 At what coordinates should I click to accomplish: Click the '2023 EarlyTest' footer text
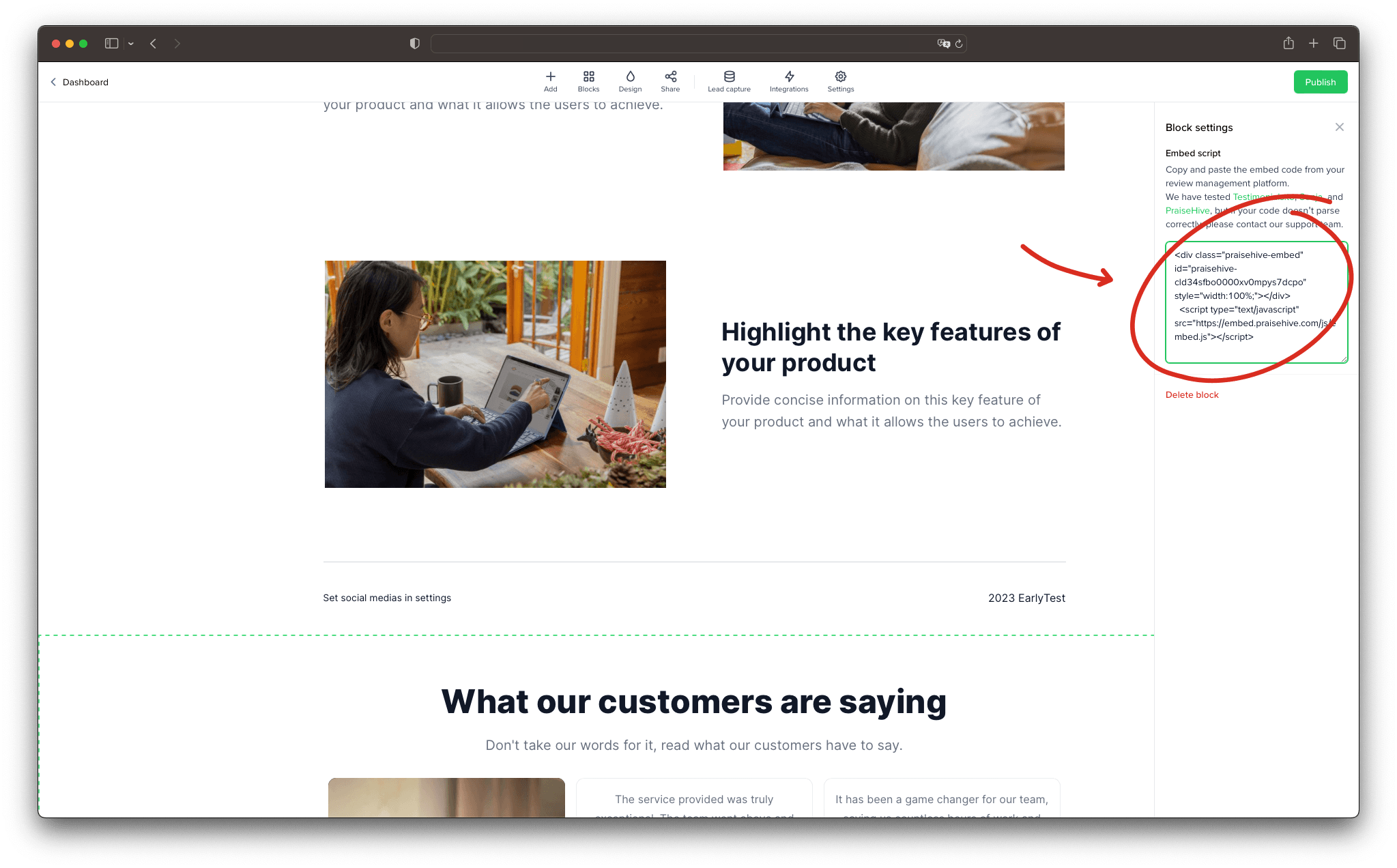tap(1026, 598)
